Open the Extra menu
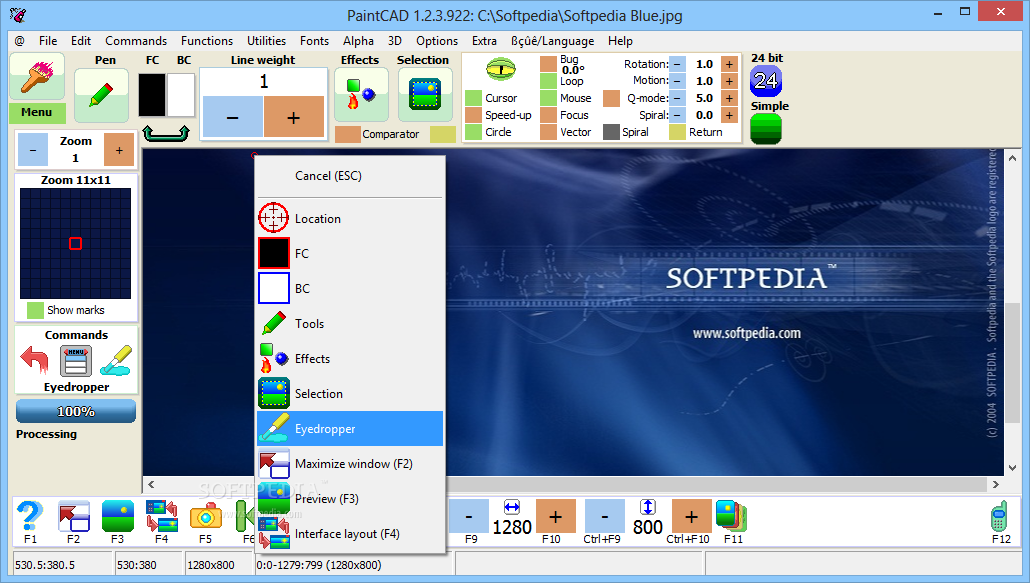The height and width of the screenshot is (583, 1030). click(484, 41)
